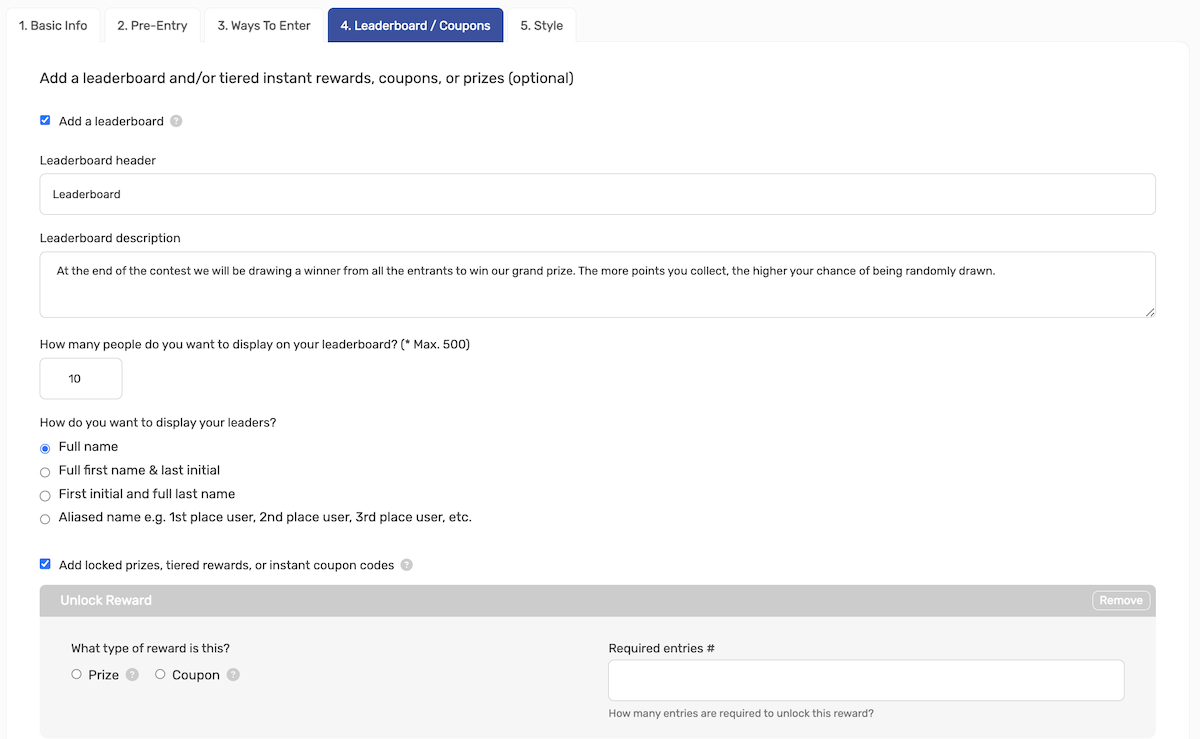Screen dimensions: 1200x739
Task: View the Coupon reward help icon
Action: click(232, 675)
